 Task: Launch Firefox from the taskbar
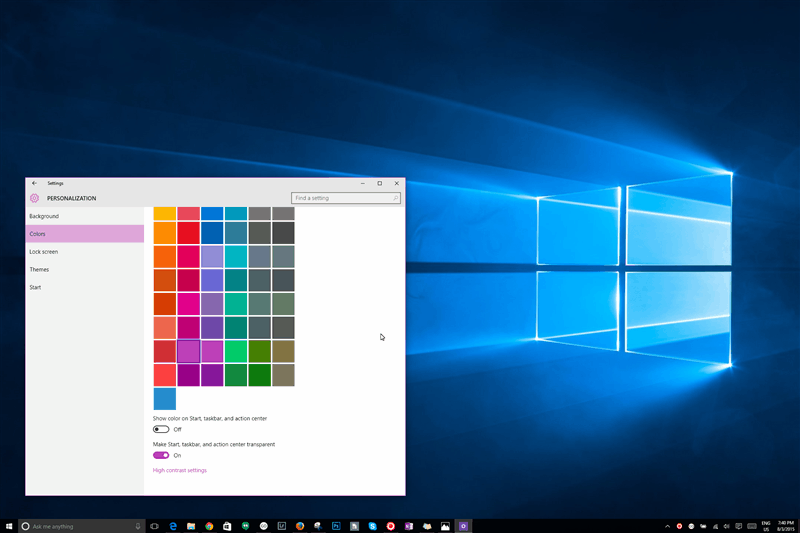300,526
